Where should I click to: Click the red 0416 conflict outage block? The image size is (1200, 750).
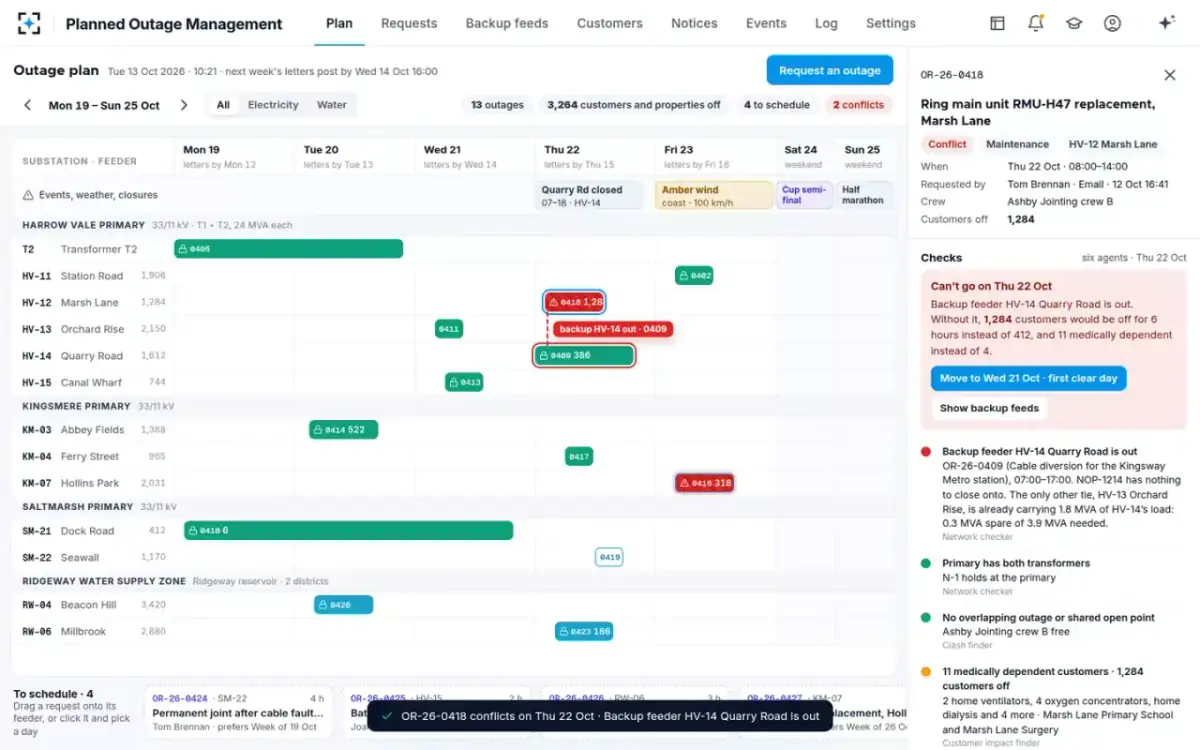click(x=705, y=483)
